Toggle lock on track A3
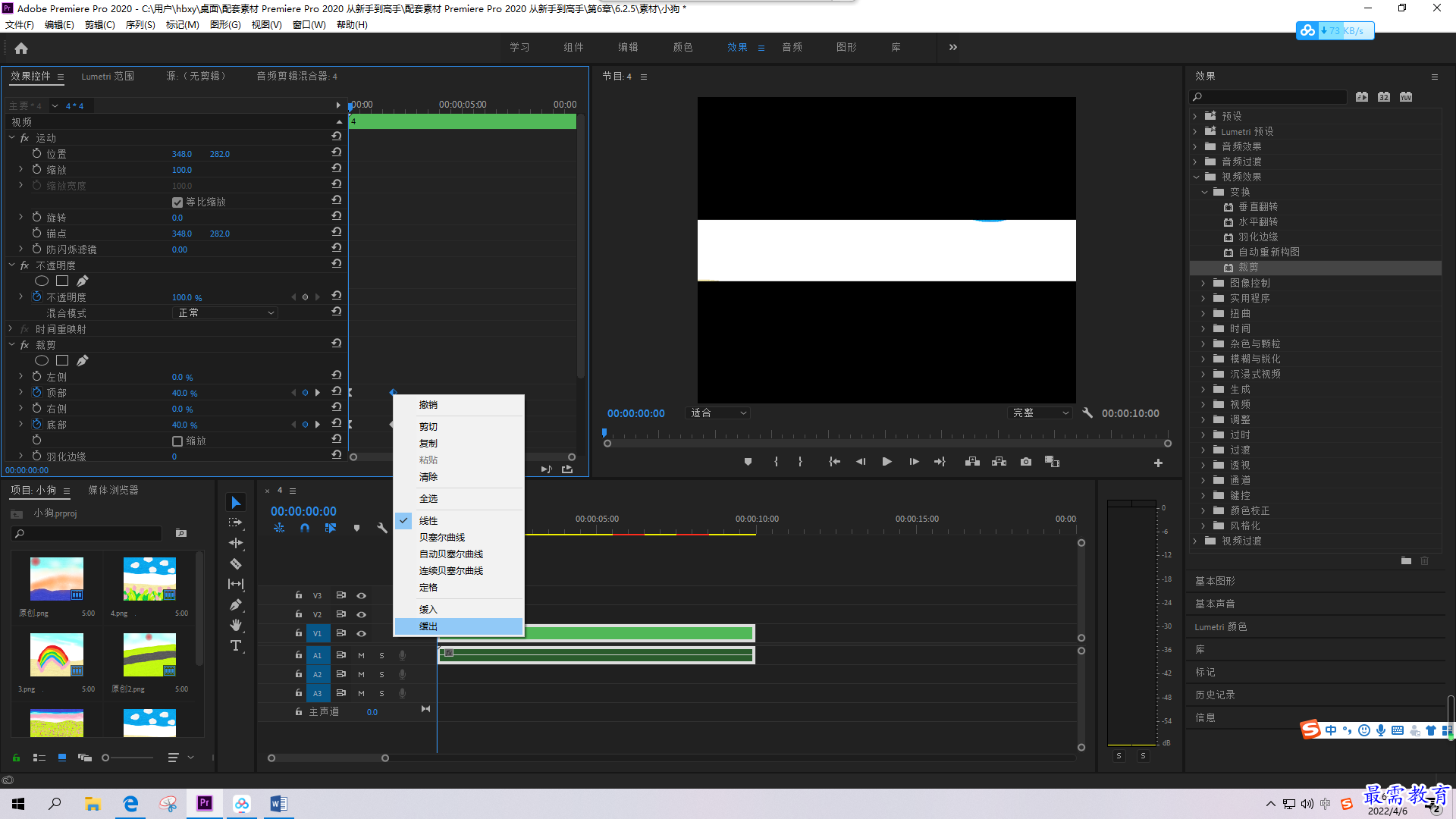Screen dimensions: 1456x819 pos(299,693)
